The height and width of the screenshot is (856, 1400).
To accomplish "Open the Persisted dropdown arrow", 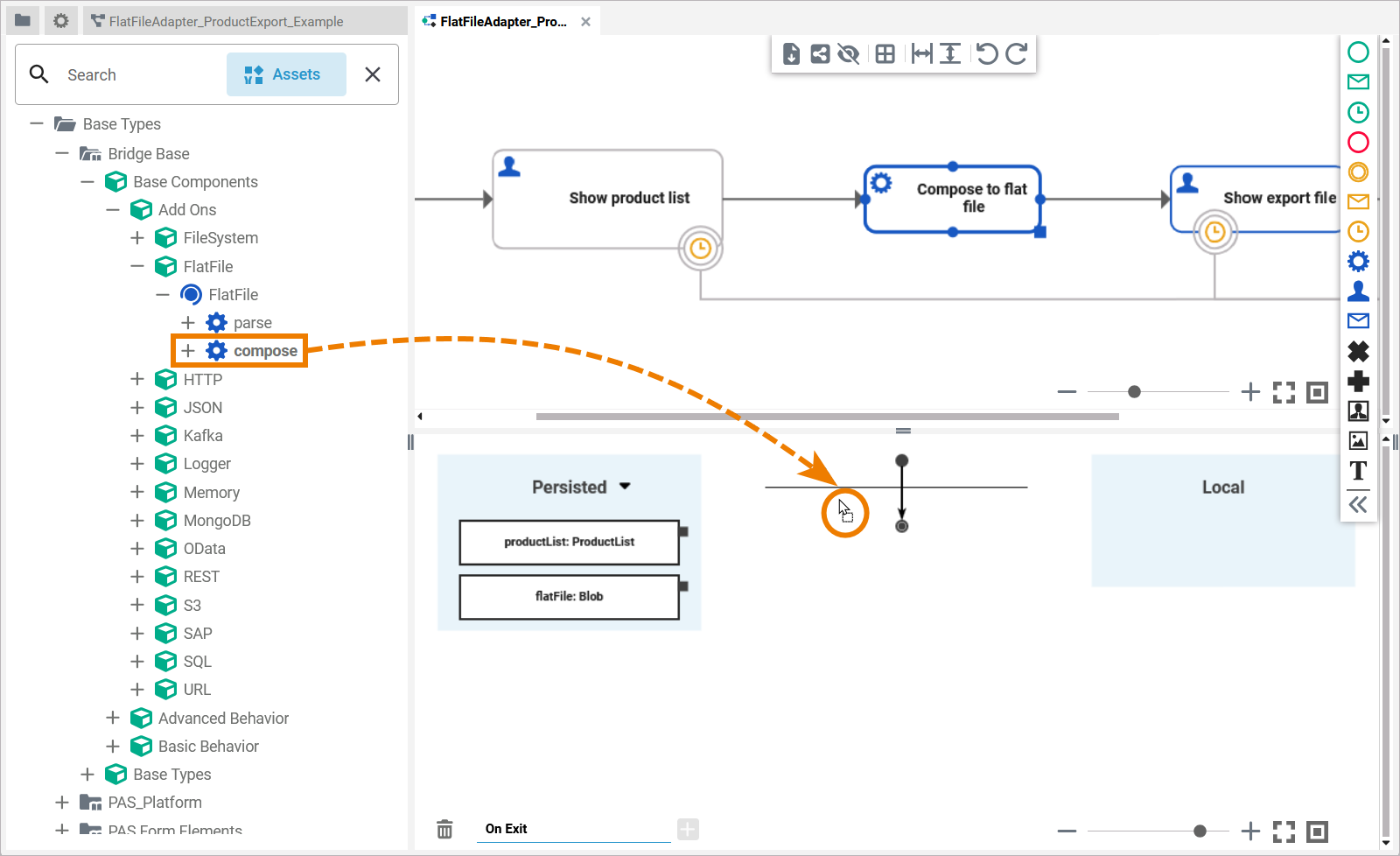I will pos(625,487).
